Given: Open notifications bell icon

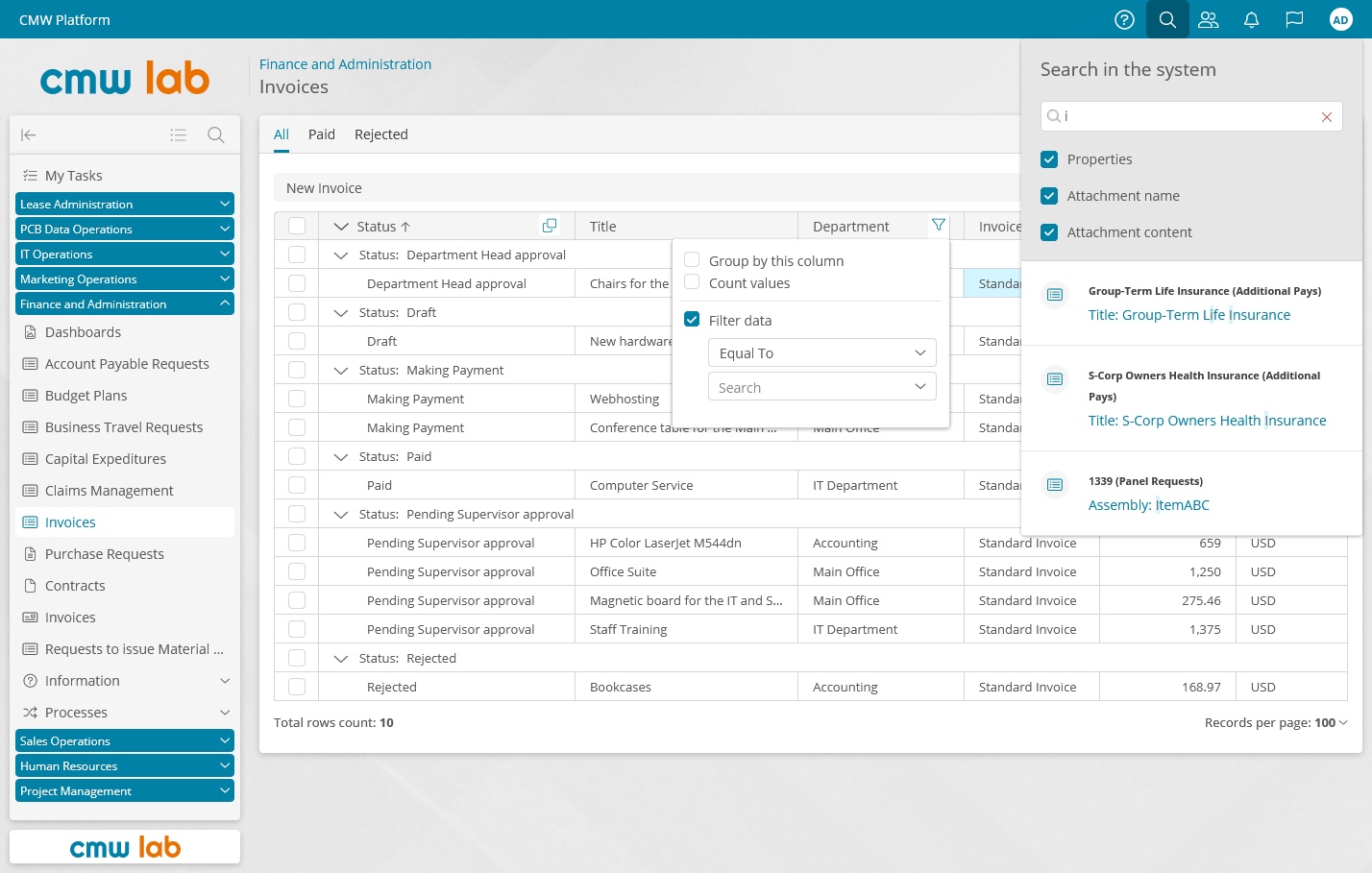Looking at the screenshot, I should pos(1251,19).
